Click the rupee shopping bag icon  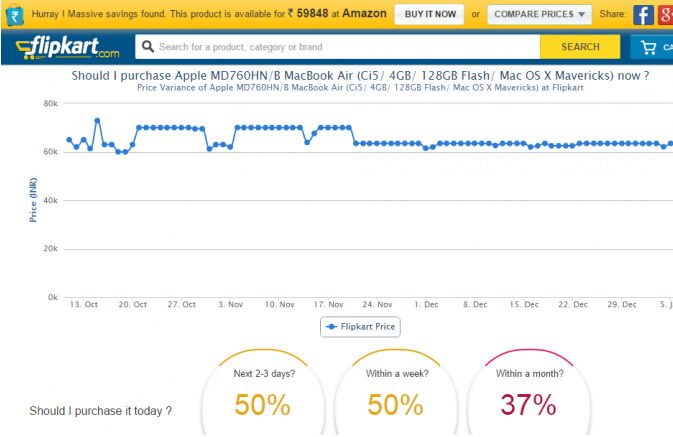pos(15,14)
